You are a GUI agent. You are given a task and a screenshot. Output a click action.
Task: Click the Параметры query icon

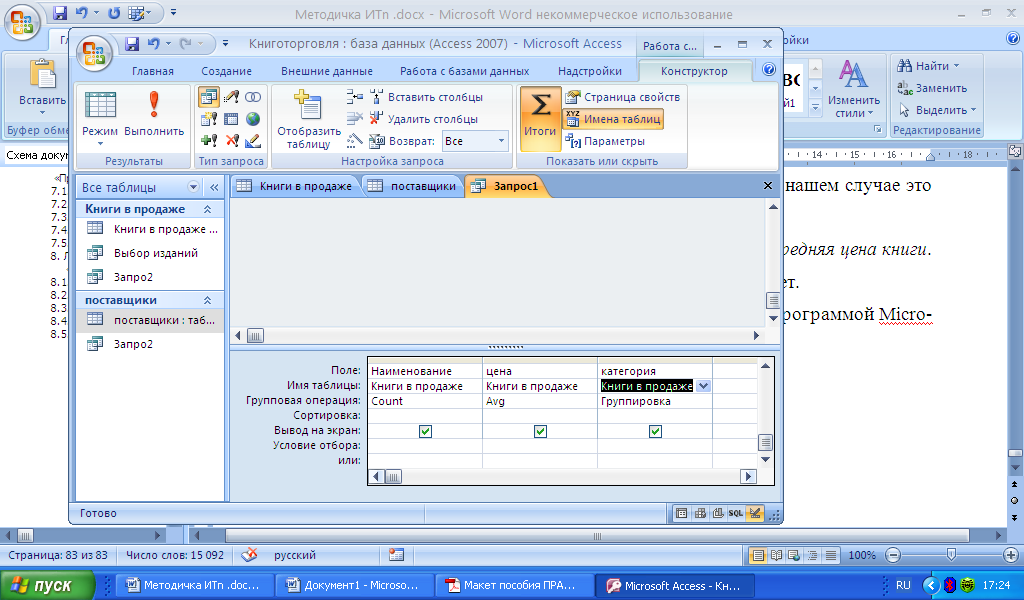pos(574,141)
